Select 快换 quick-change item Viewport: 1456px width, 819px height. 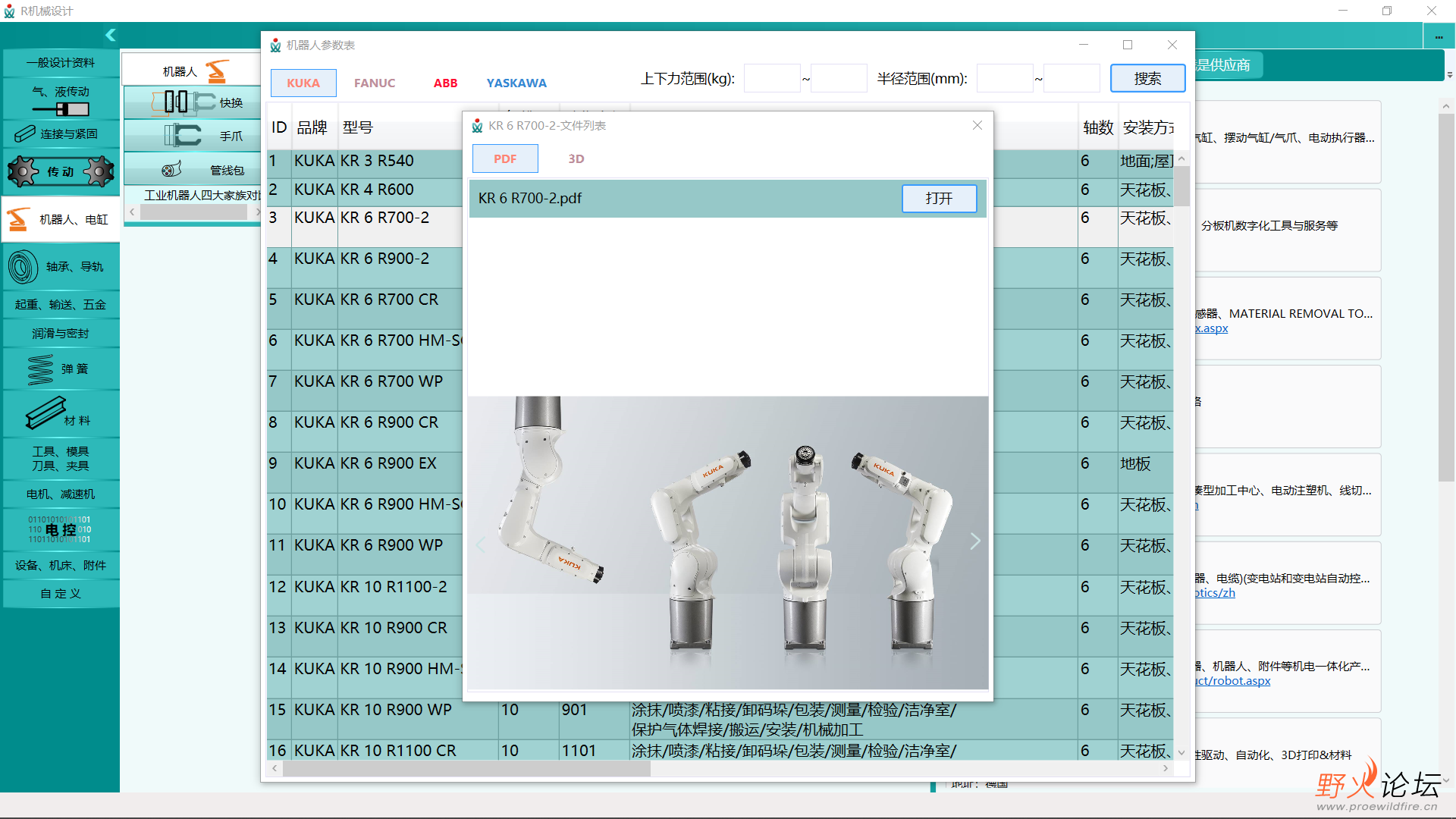192,102
